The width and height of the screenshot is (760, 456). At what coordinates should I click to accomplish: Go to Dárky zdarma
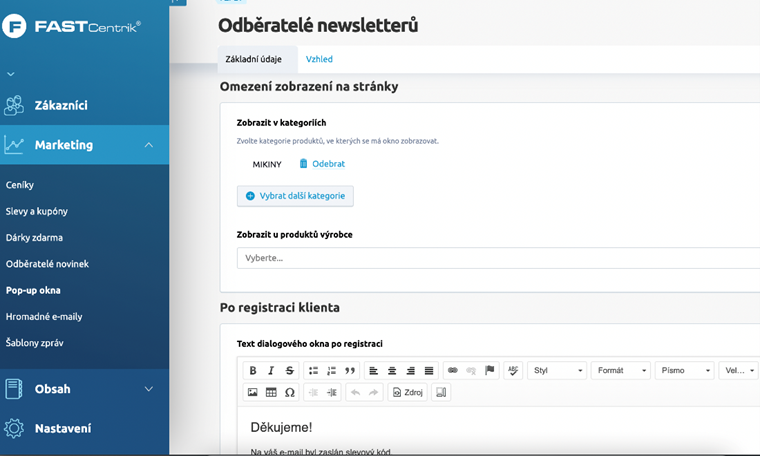pos(34,237)
